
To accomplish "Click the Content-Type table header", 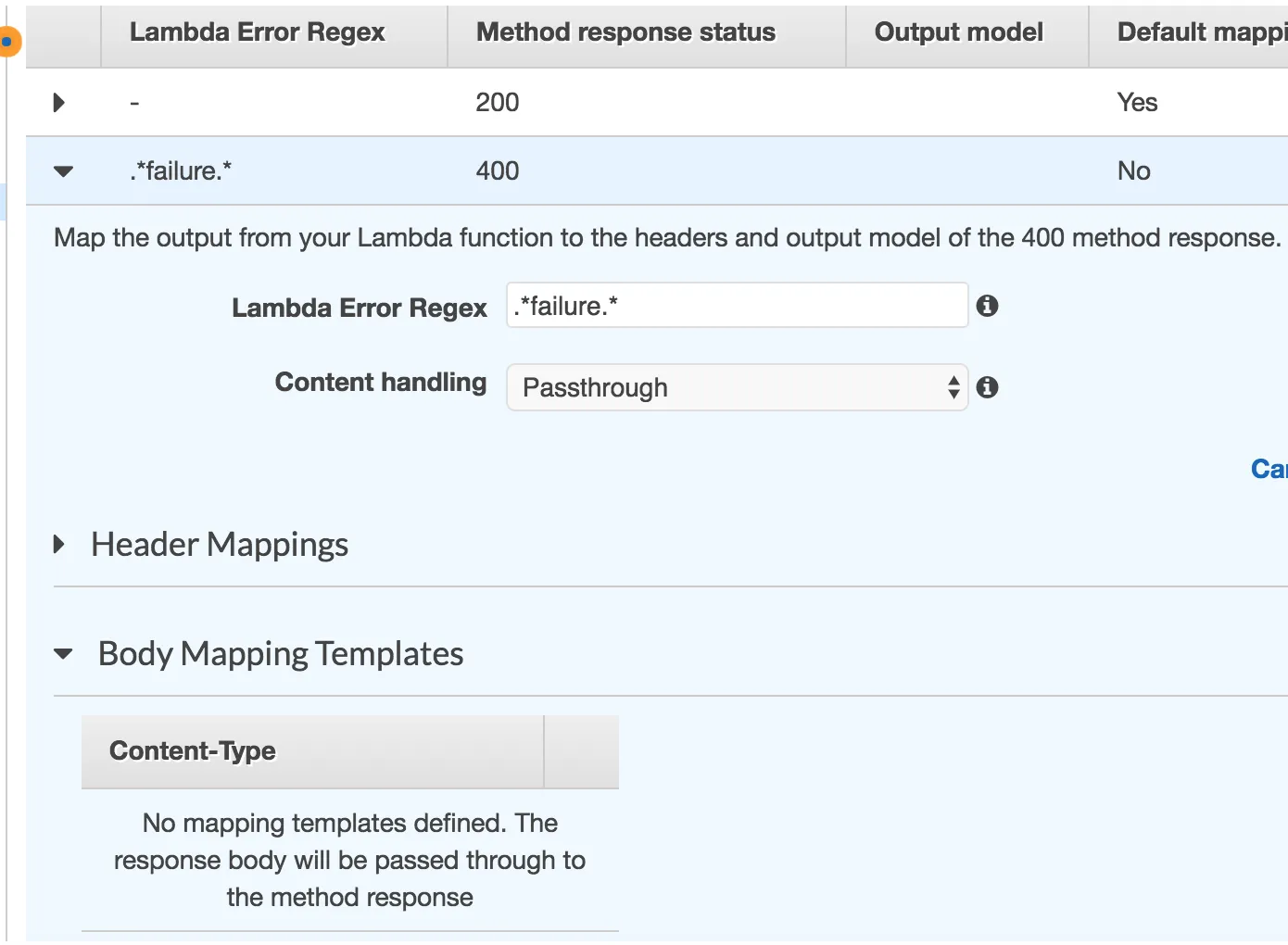I will (x=193, y=750).
